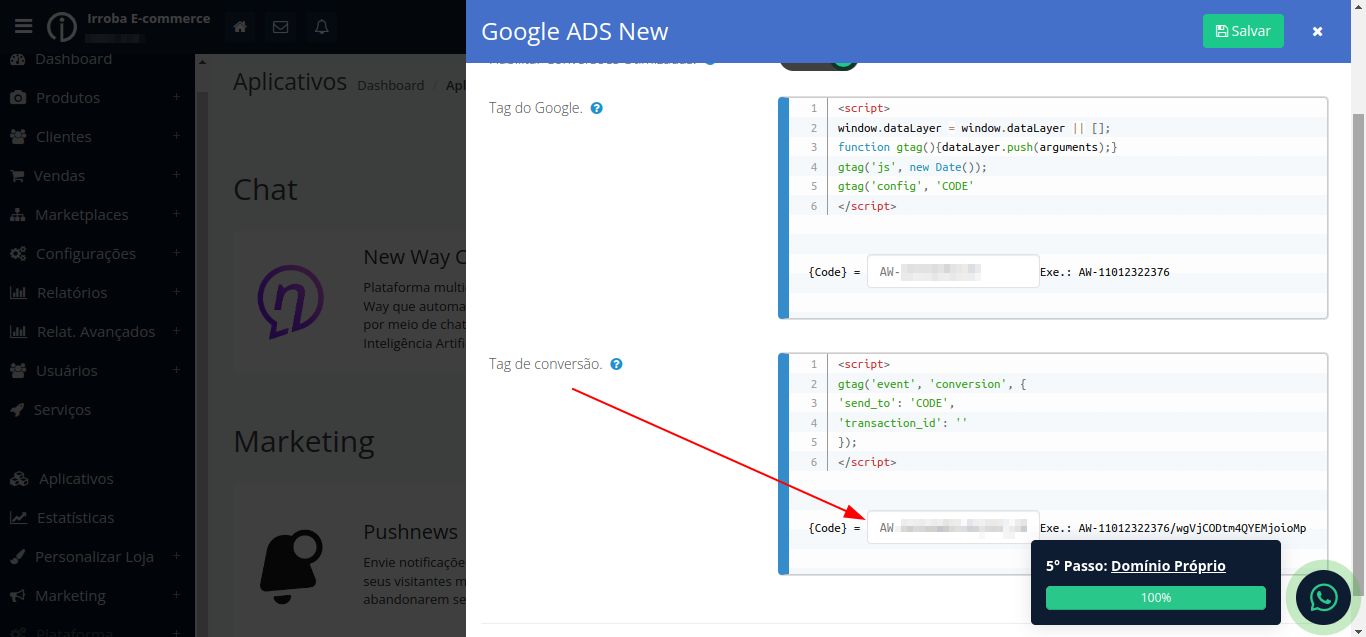
Task: Click the help icon beside Tag de conversão
Action: [x=616, y=364]
